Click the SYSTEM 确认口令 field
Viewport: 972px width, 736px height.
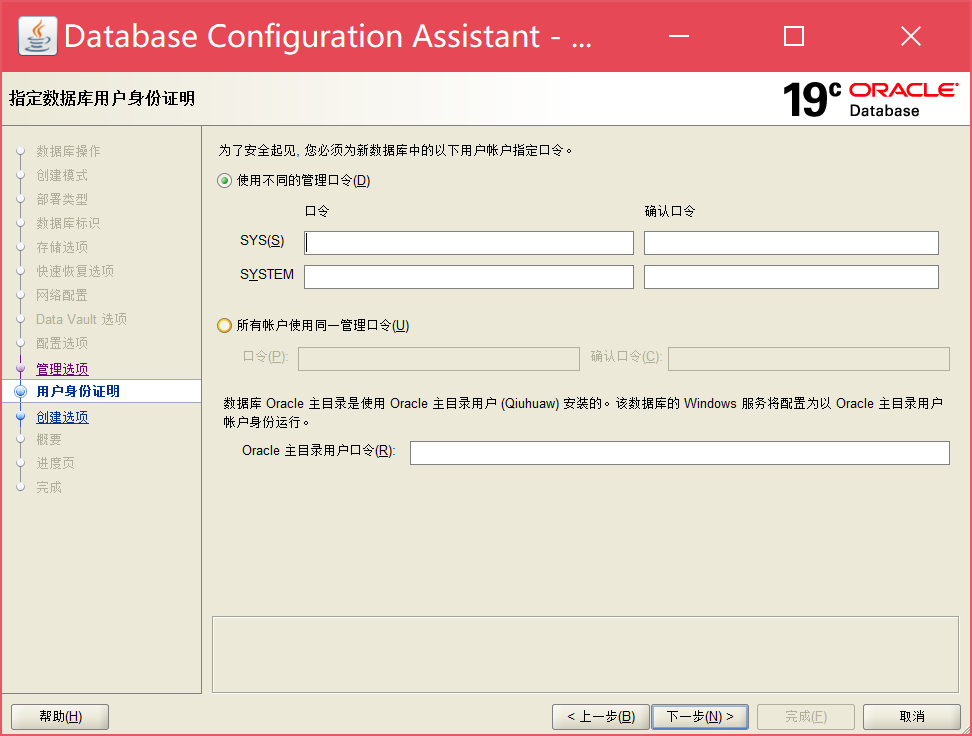coord(791,276)
